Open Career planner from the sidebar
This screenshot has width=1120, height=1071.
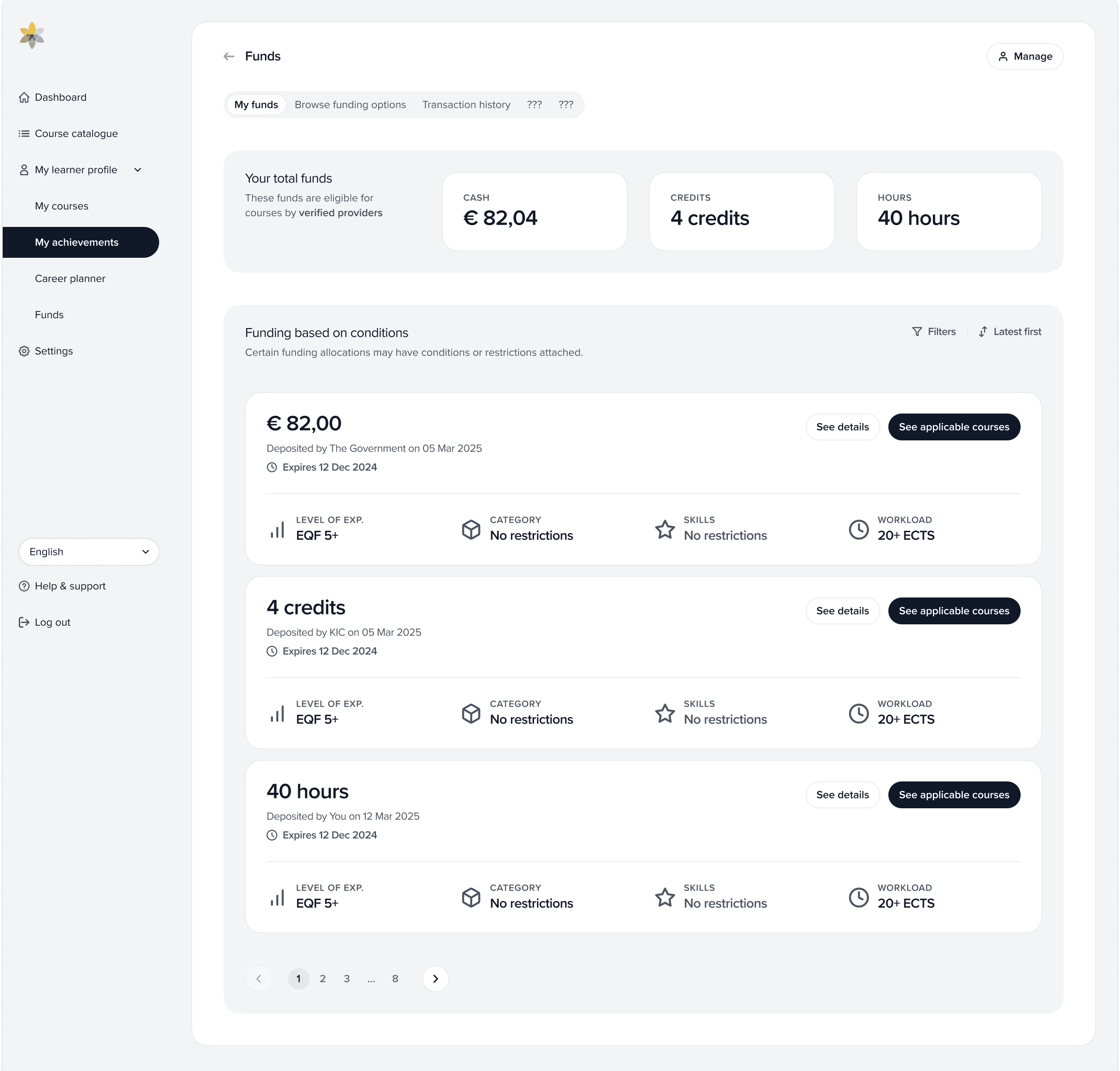pos(70,278)
